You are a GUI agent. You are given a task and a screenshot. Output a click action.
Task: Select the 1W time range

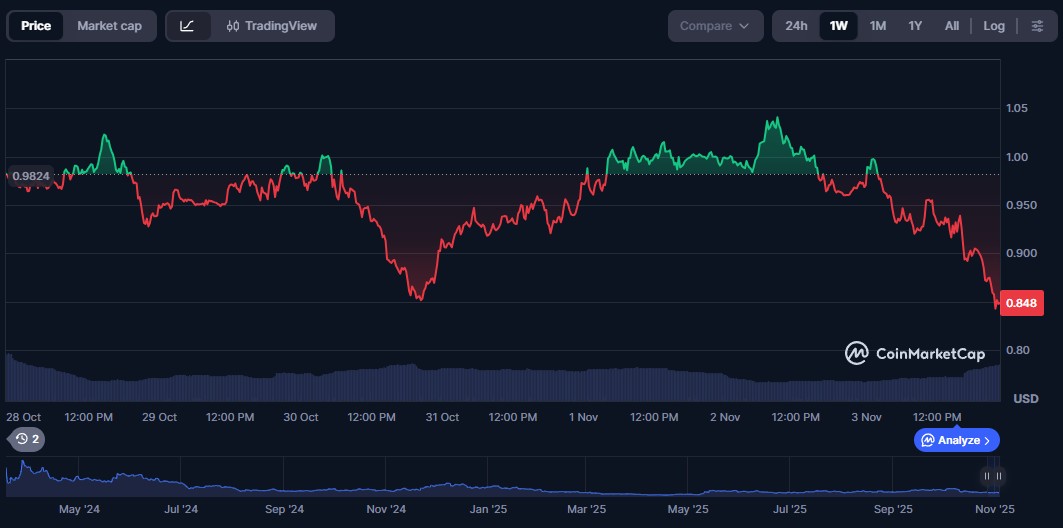838,26
